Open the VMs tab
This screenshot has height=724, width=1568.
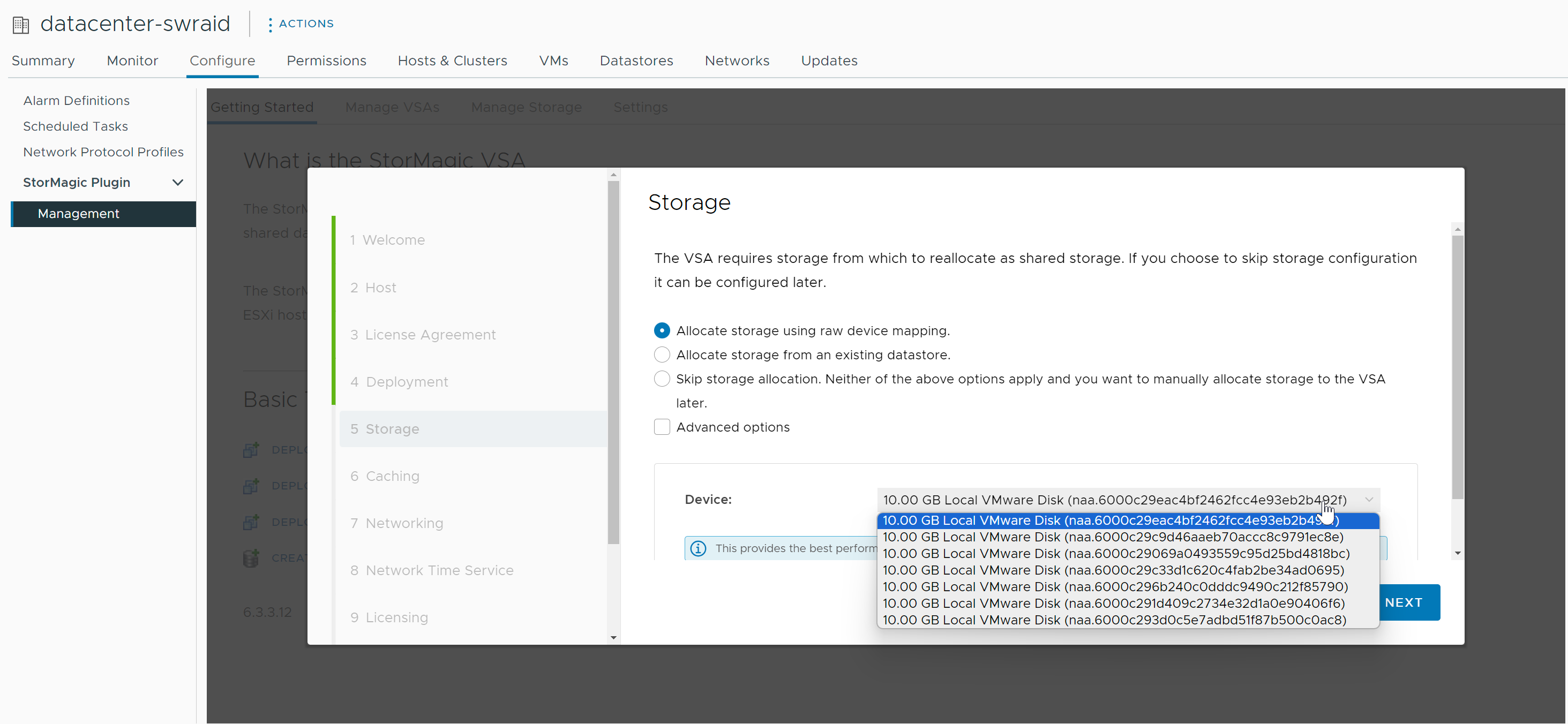tap(553, 61)
